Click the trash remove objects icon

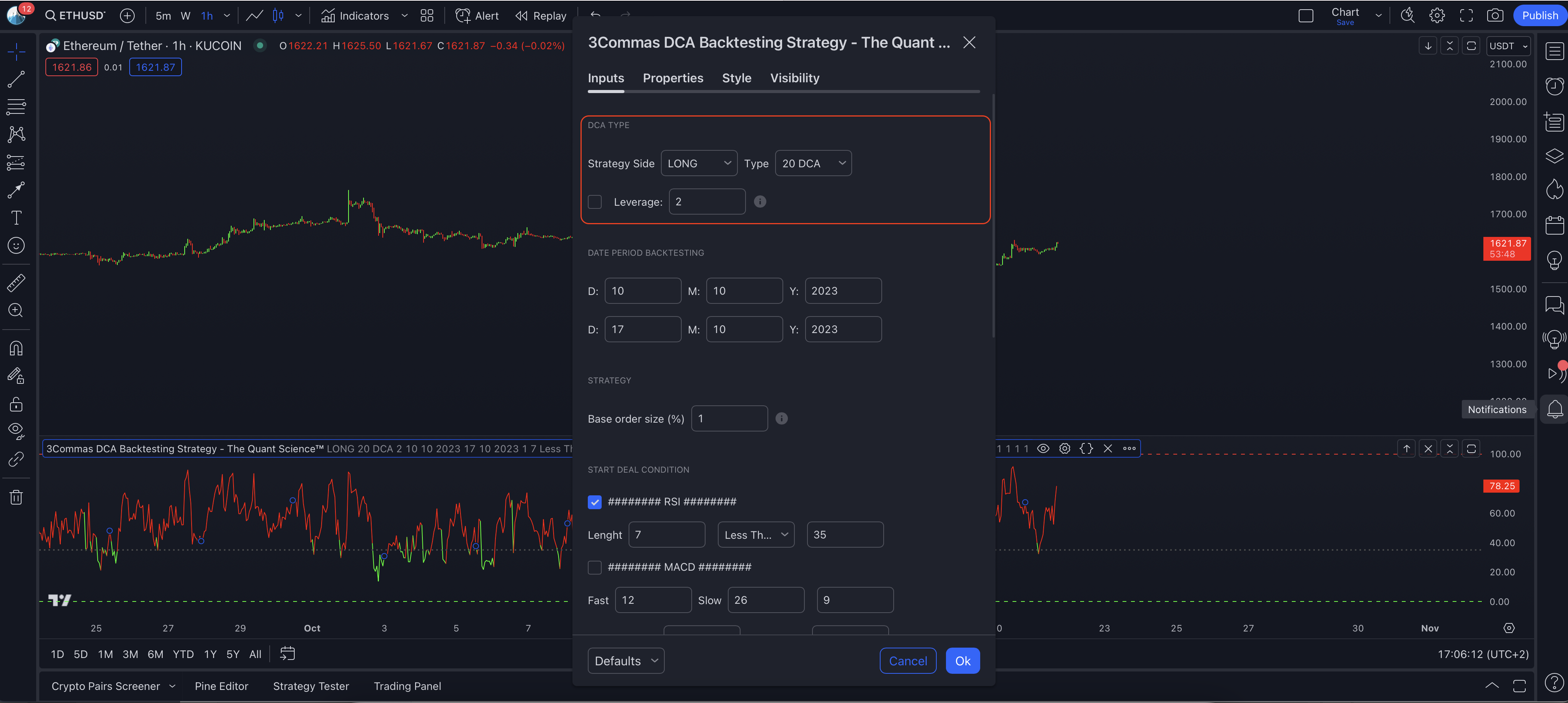pyautogui.click(x=16, y=497)
